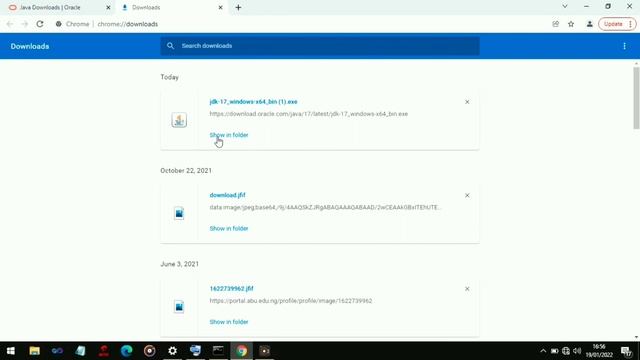Click the Downloads page title

[x=30, y=47]
